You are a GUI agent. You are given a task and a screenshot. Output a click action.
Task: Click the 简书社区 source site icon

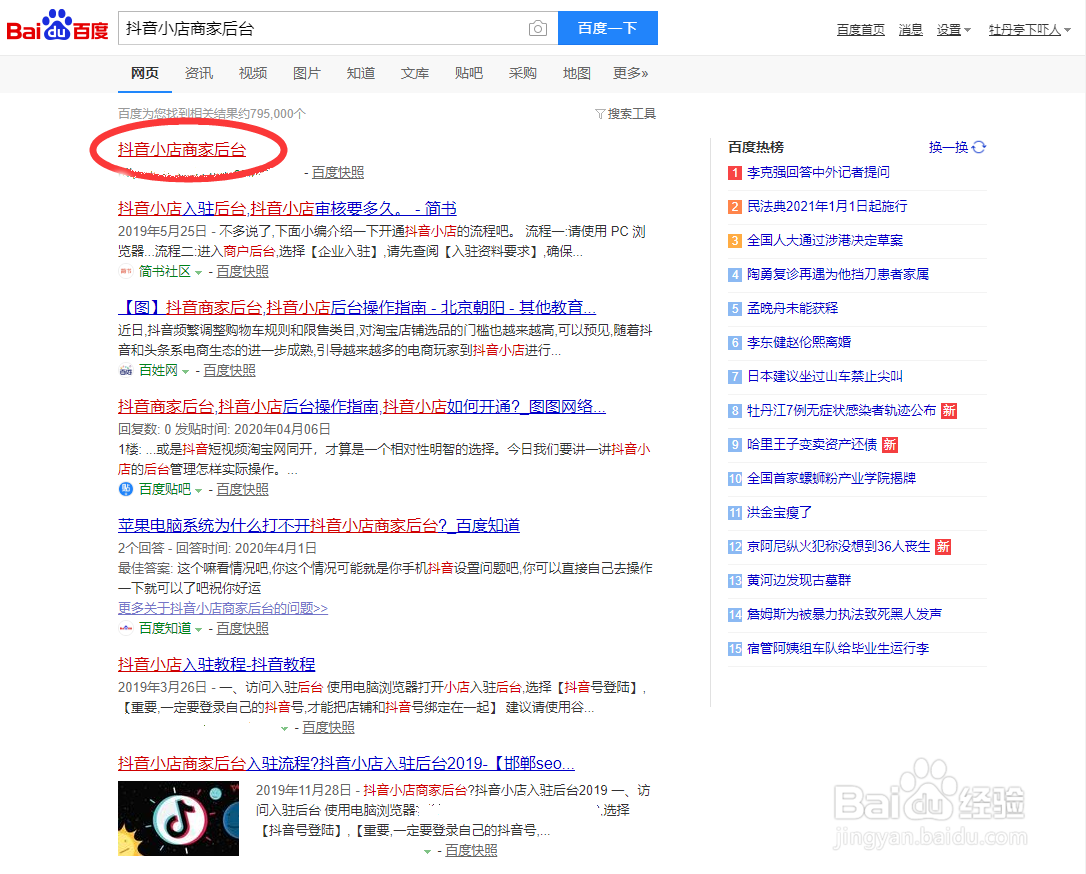pos(125,270)
